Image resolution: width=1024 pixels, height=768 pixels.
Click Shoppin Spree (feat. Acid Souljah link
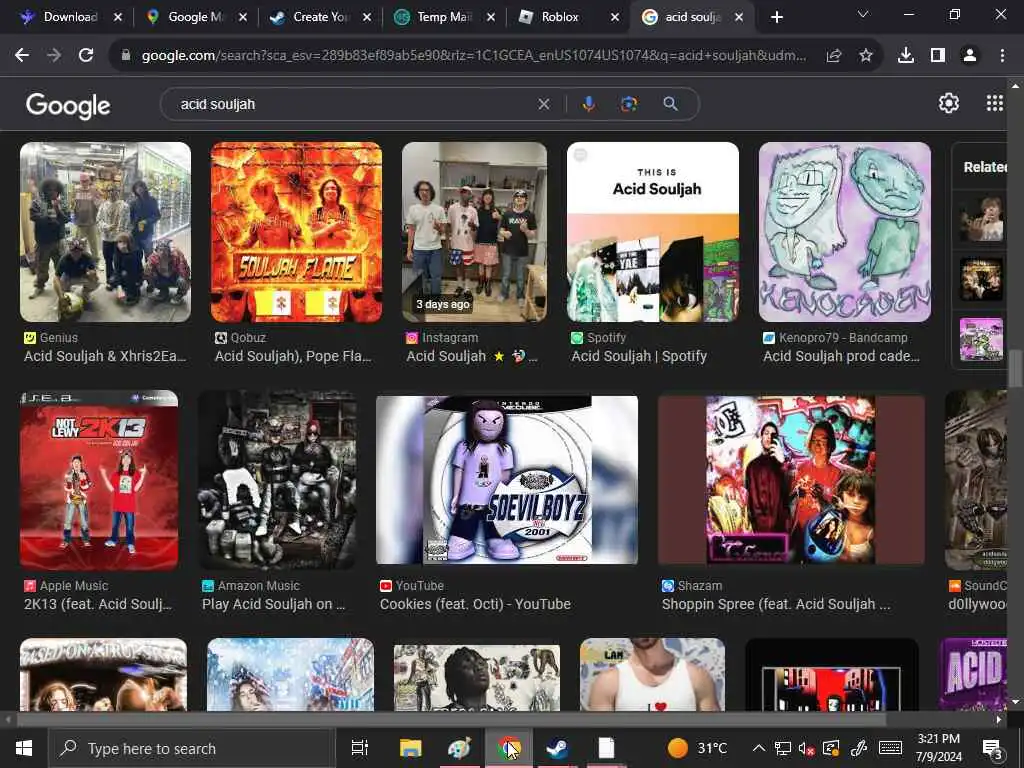click(775, 605)
